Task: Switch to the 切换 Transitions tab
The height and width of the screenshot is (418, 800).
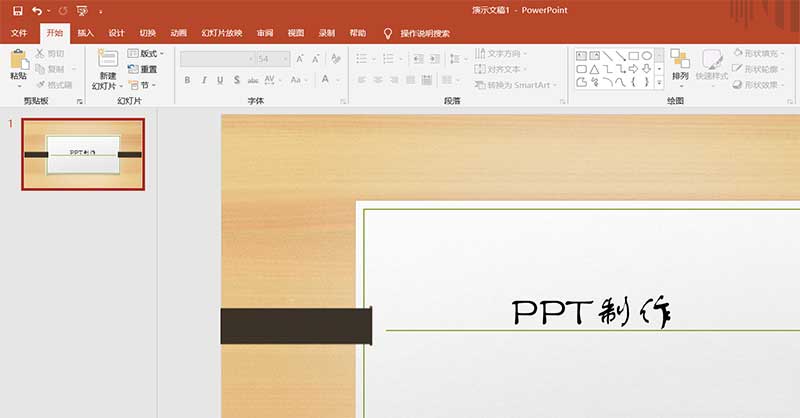Action: [147, 33]
